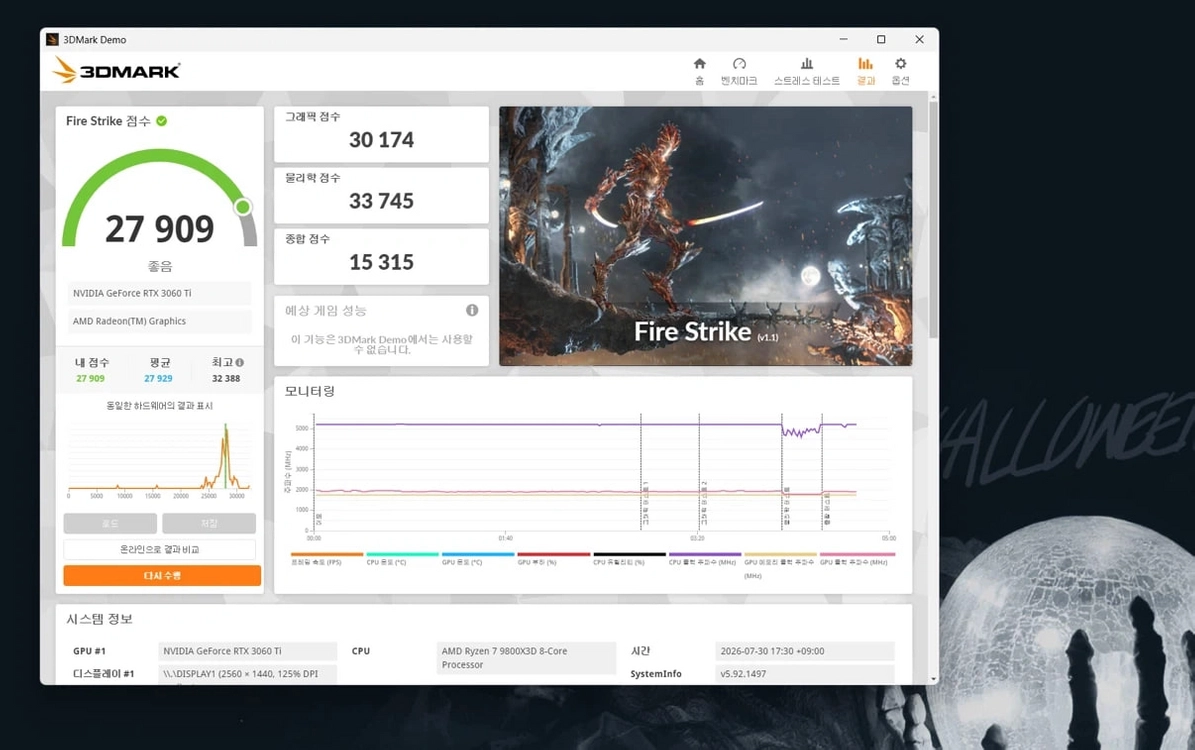This screenshot has height=750, width=1195.
Task: Toggle GPU 온도 (°C) legend swatch
Action: click(x=478, y=554)
